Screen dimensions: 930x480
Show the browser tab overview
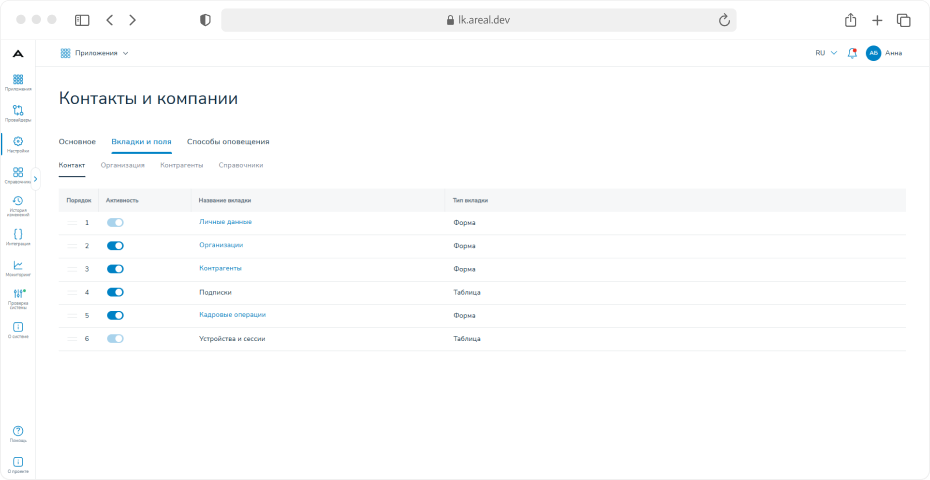[903, 20]
